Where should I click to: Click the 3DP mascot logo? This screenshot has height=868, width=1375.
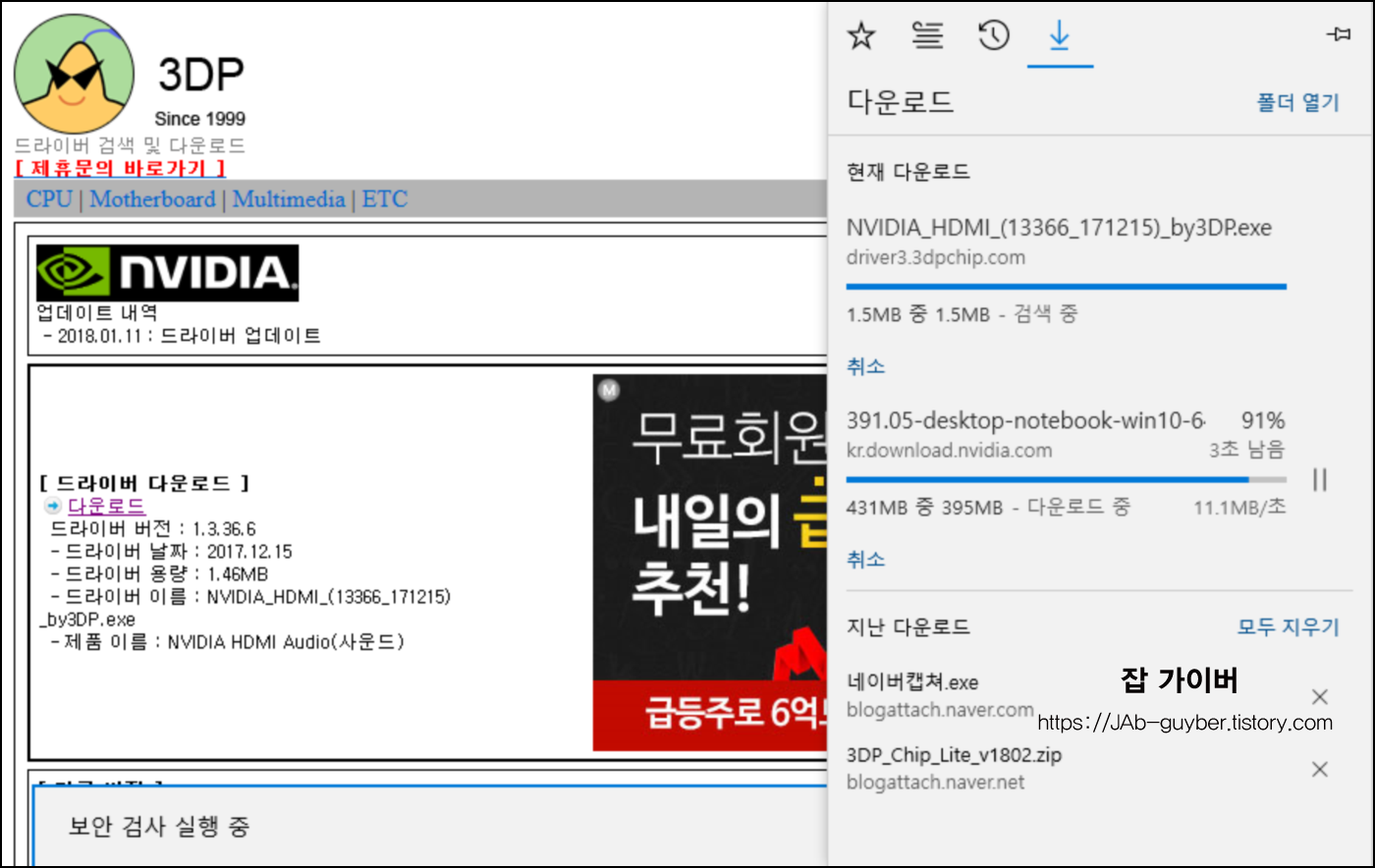75,74
